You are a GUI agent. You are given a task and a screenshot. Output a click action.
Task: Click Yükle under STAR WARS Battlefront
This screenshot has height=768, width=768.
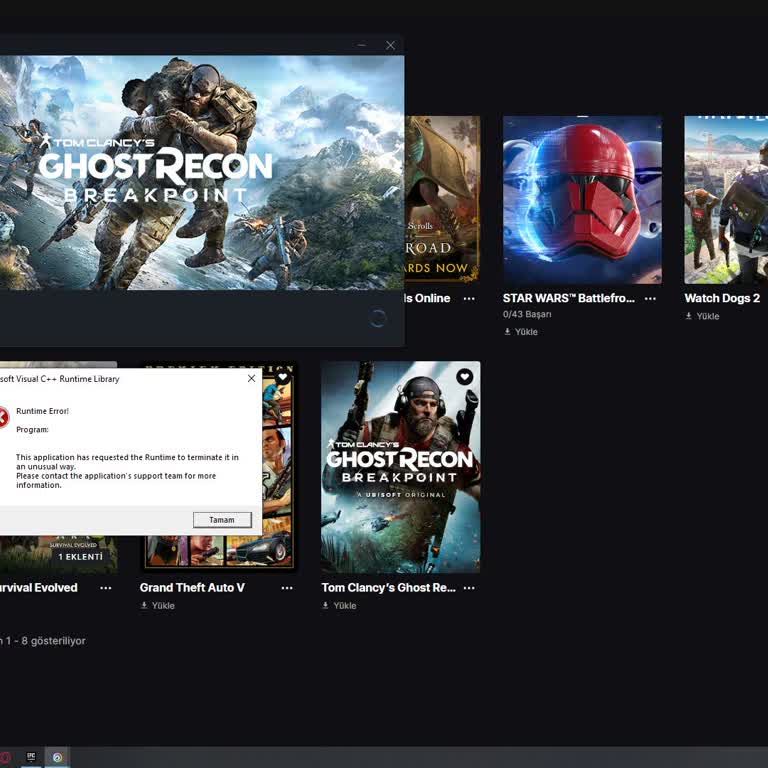[x=521, y=332]
